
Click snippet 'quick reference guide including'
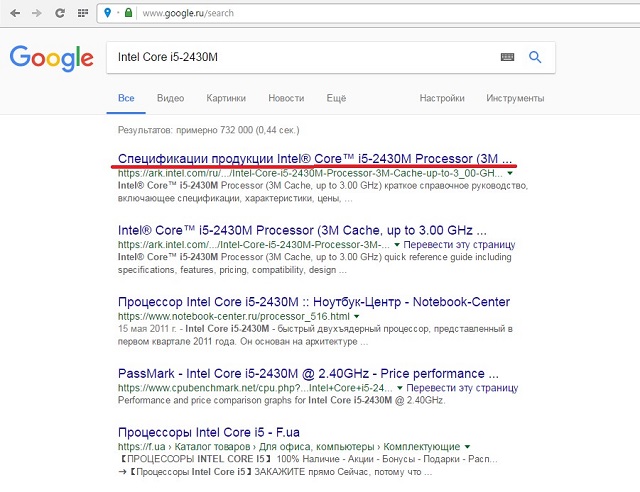tap(448, 257)
